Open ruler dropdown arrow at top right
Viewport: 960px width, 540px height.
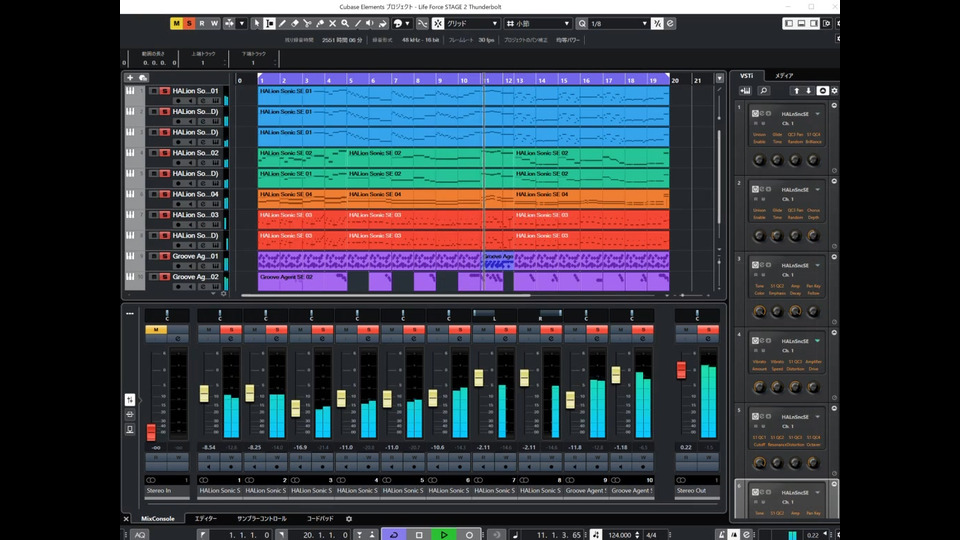[x=719, y=78]
